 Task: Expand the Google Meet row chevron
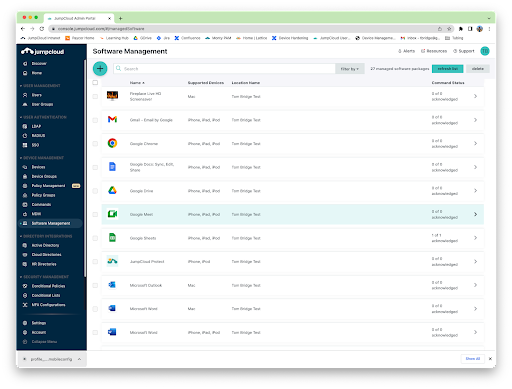click(475, 214)
